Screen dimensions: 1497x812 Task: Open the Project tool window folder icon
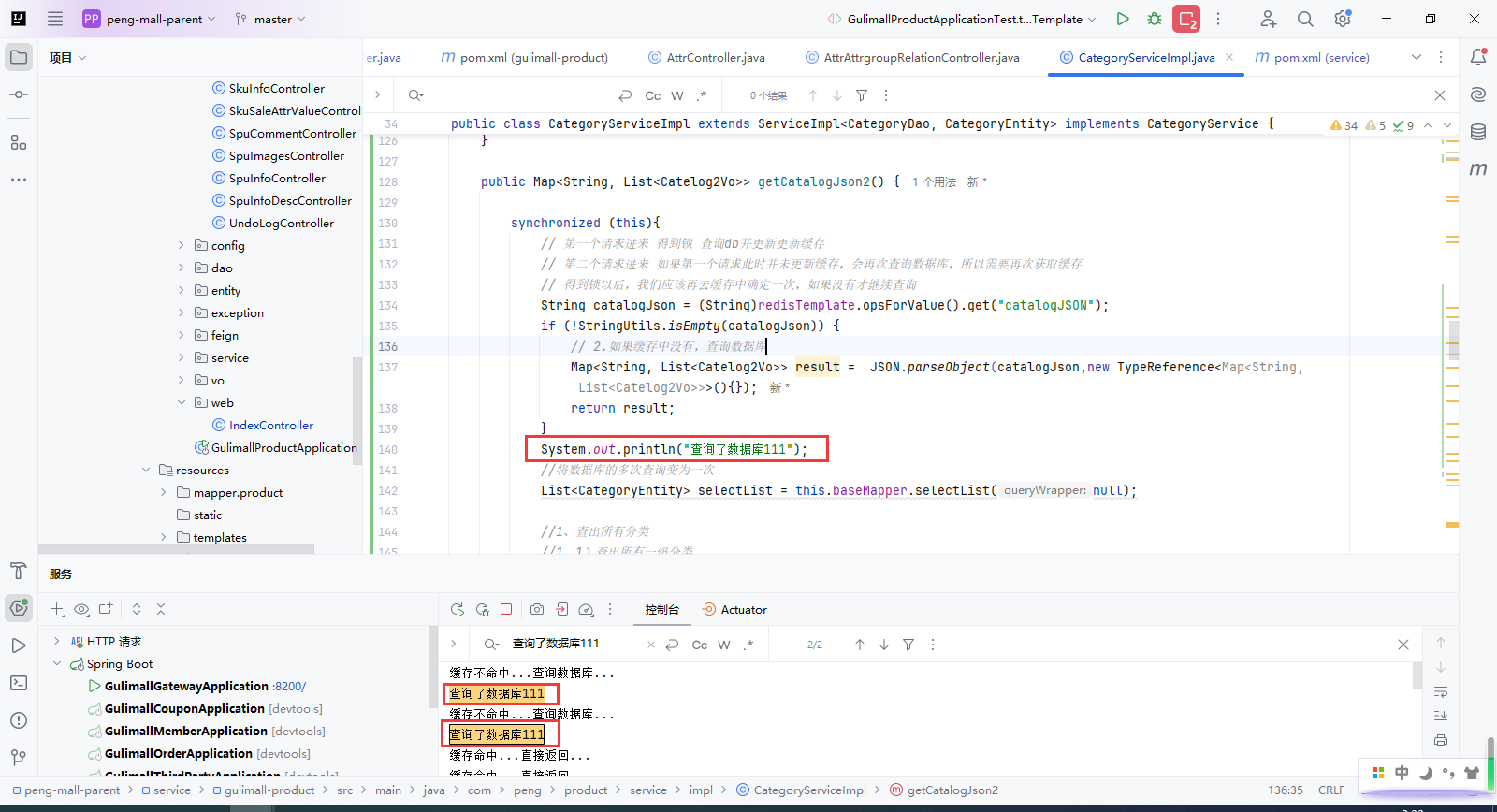tap(19, 57)
